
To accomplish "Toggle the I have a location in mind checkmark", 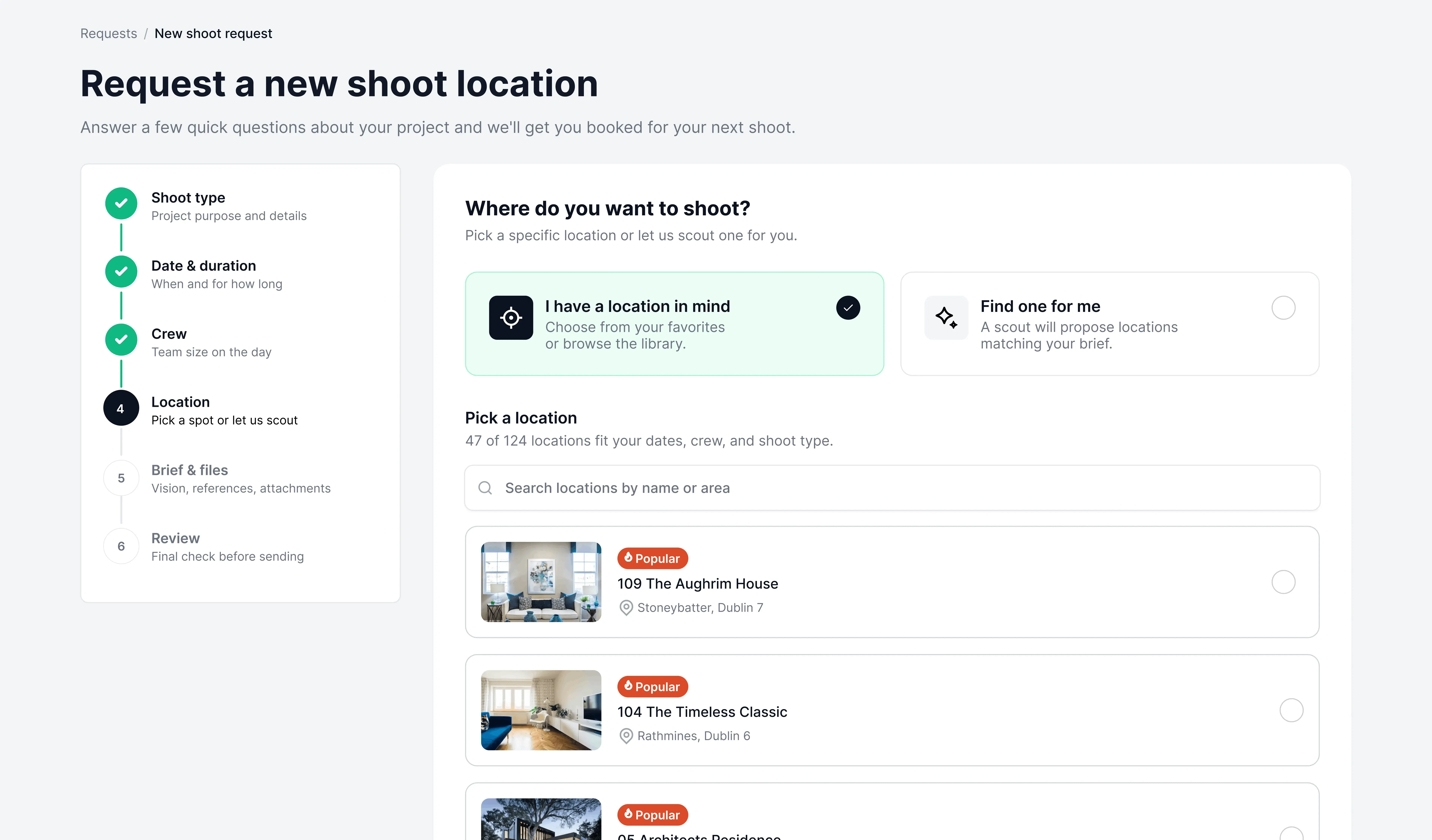I will point(848,308).
